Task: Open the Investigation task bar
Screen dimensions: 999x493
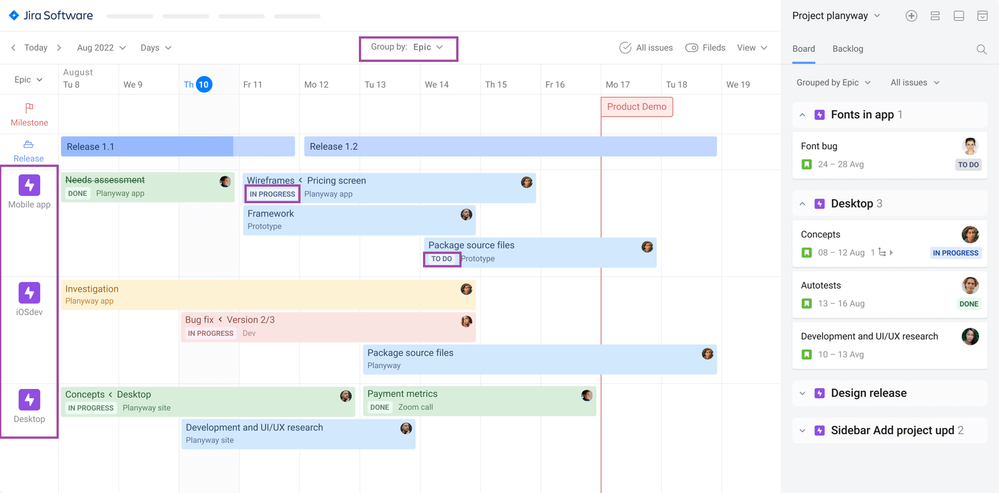Action: (268, 295)
